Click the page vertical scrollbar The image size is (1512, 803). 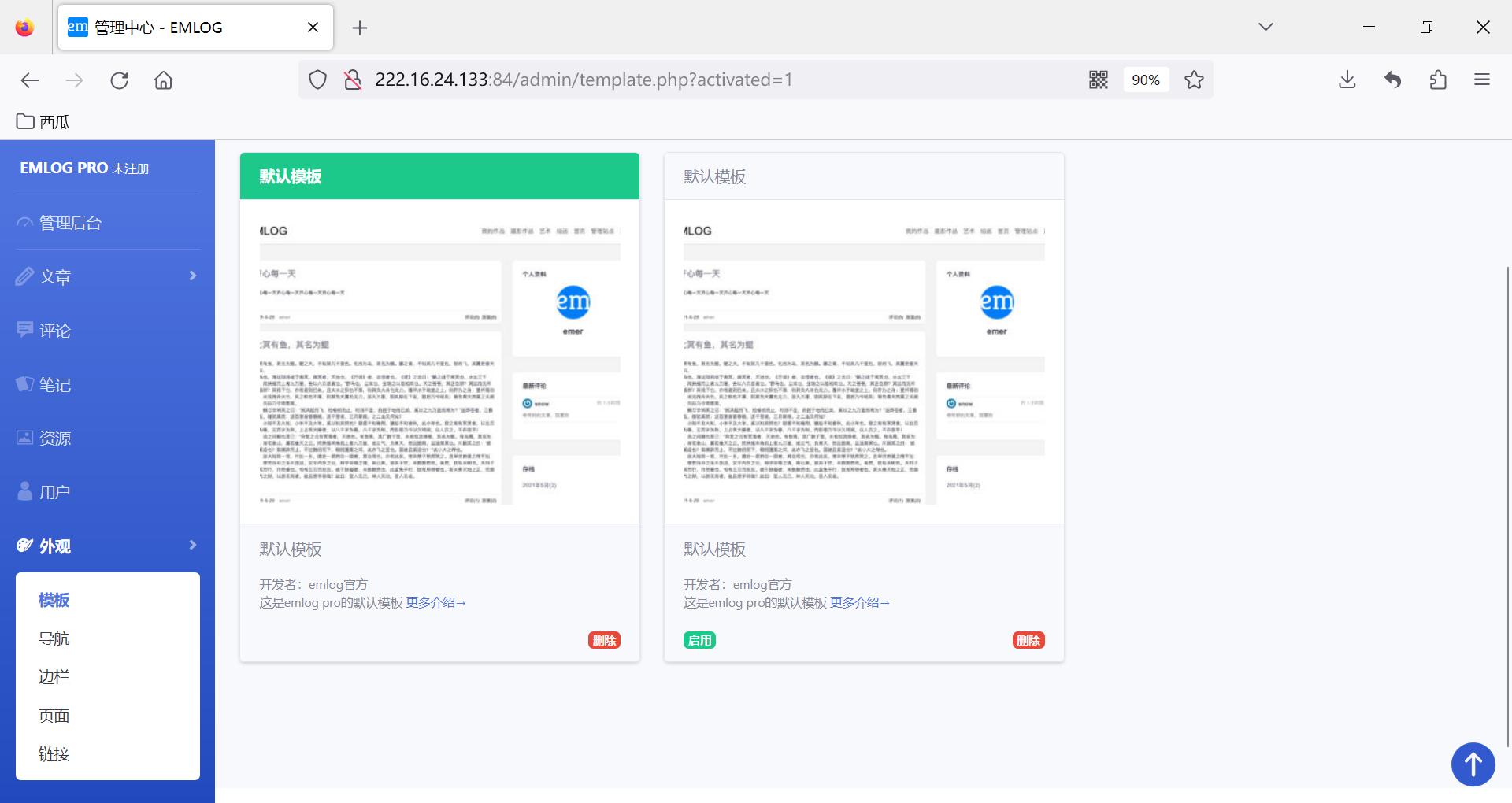(x=1508, y=505)
